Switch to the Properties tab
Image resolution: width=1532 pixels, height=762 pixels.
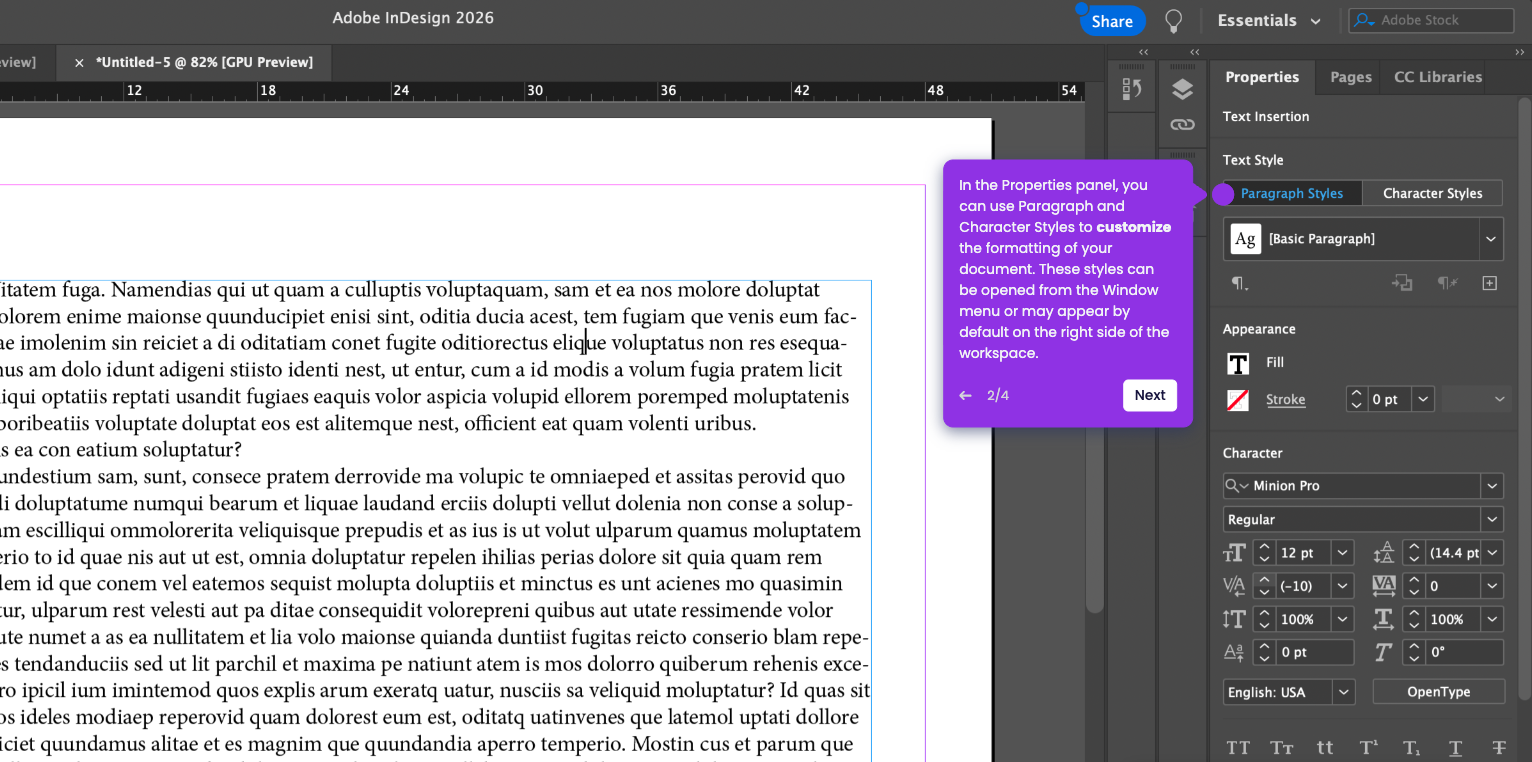(1262, 77)
